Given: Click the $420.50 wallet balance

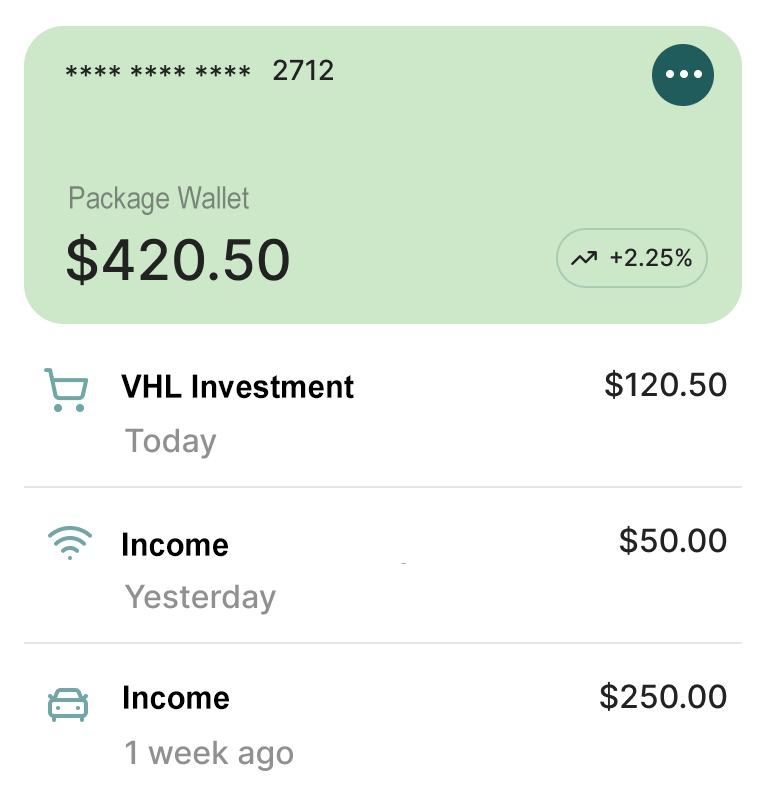Looking at the screenshot, I should click(178, 258).
